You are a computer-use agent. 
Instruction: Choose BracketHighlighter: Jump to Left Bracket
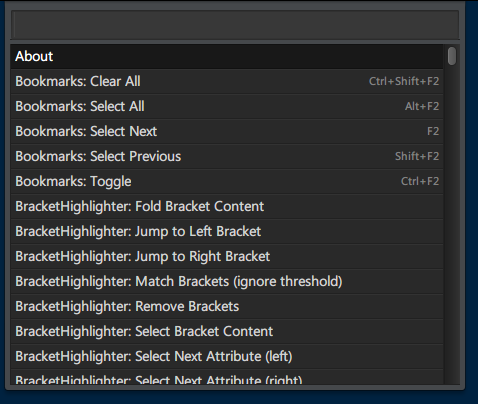tap(227, 232)
